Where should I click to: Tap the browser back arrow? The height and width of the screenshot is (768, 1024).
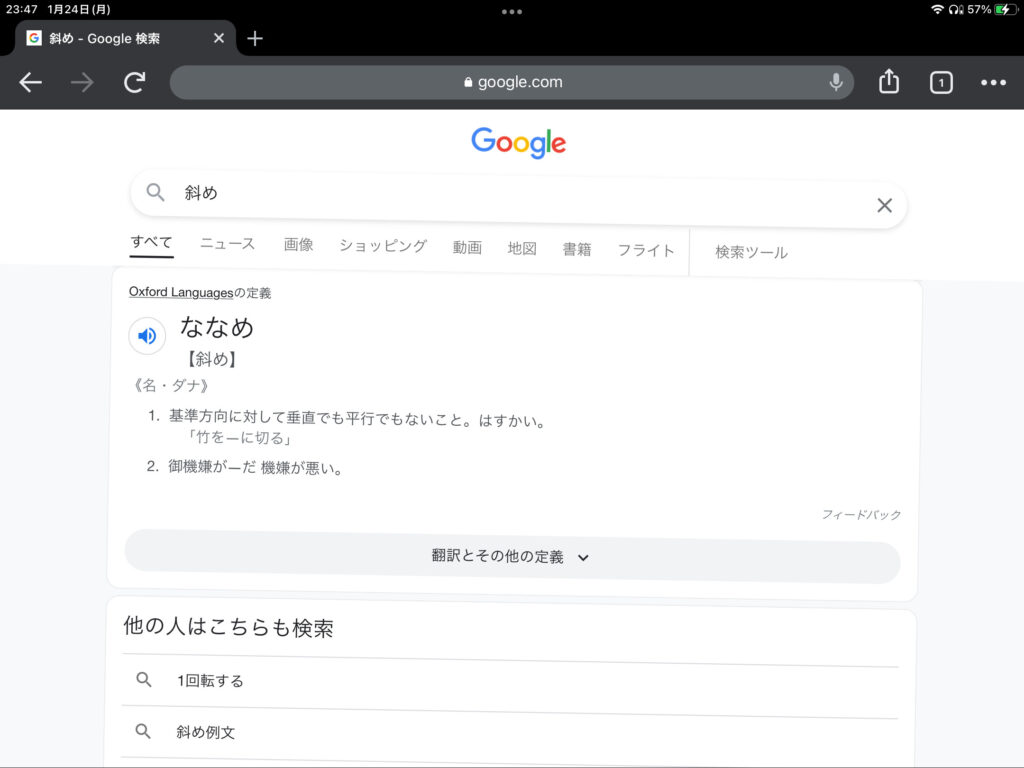pyautogui.click(x=31, y=83)
